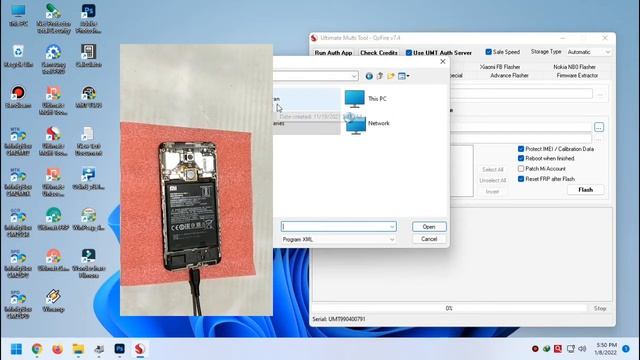Uncheck Reboot when finished
The height and width of the screenshot is (360, 640).
tap(521, 158)
